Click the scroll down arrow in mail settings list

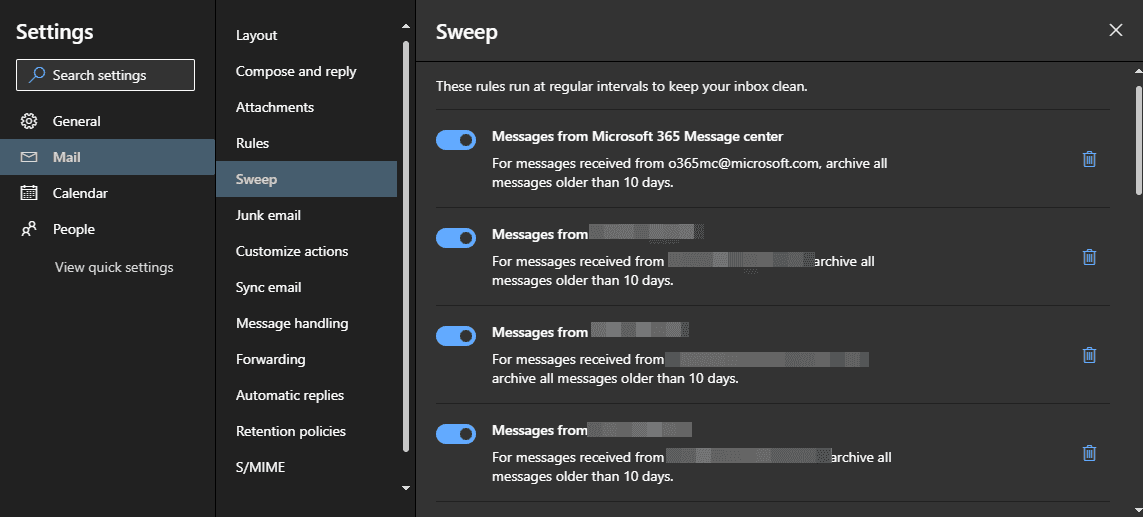click(405, 488)
